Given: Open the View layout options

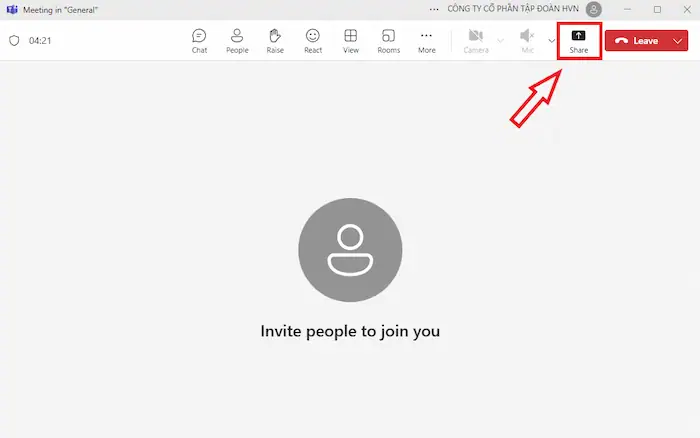Looking at the screenshot, I should tap(351, 40).
